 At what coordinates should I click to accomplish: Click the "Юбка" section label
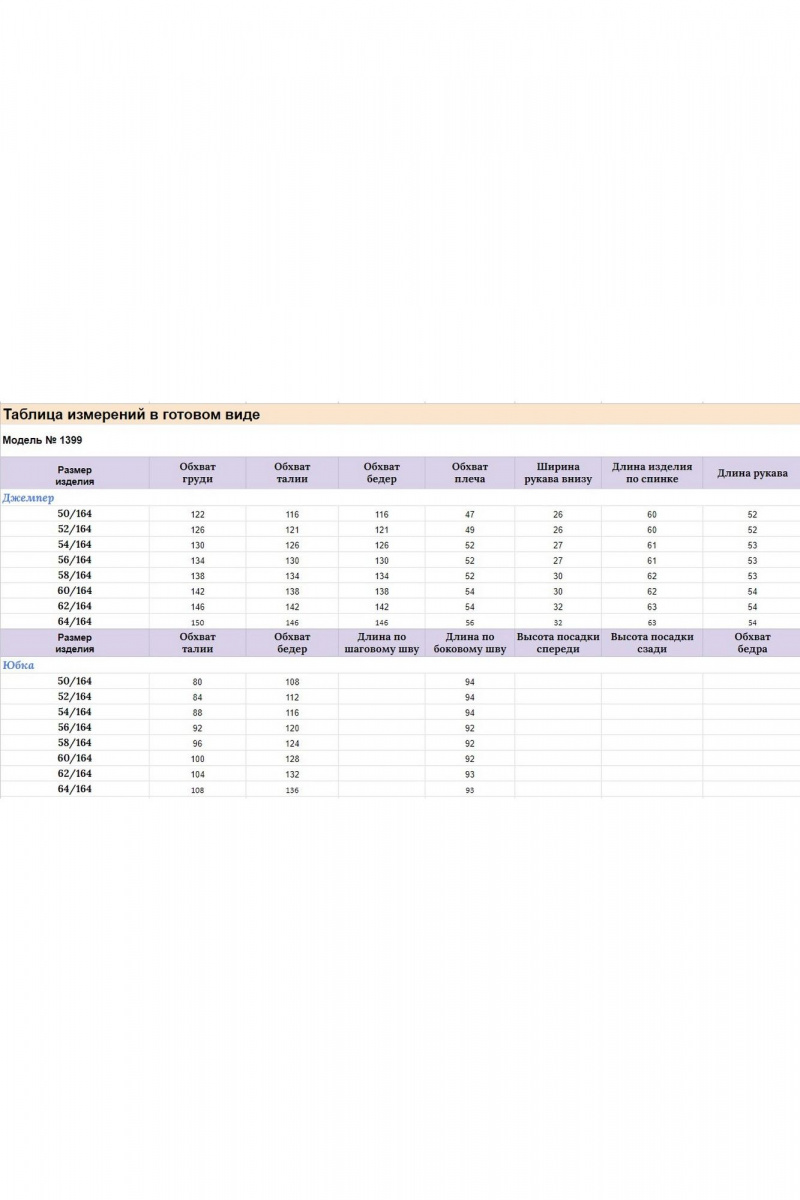pyautogui.click(x=19, y=665)
